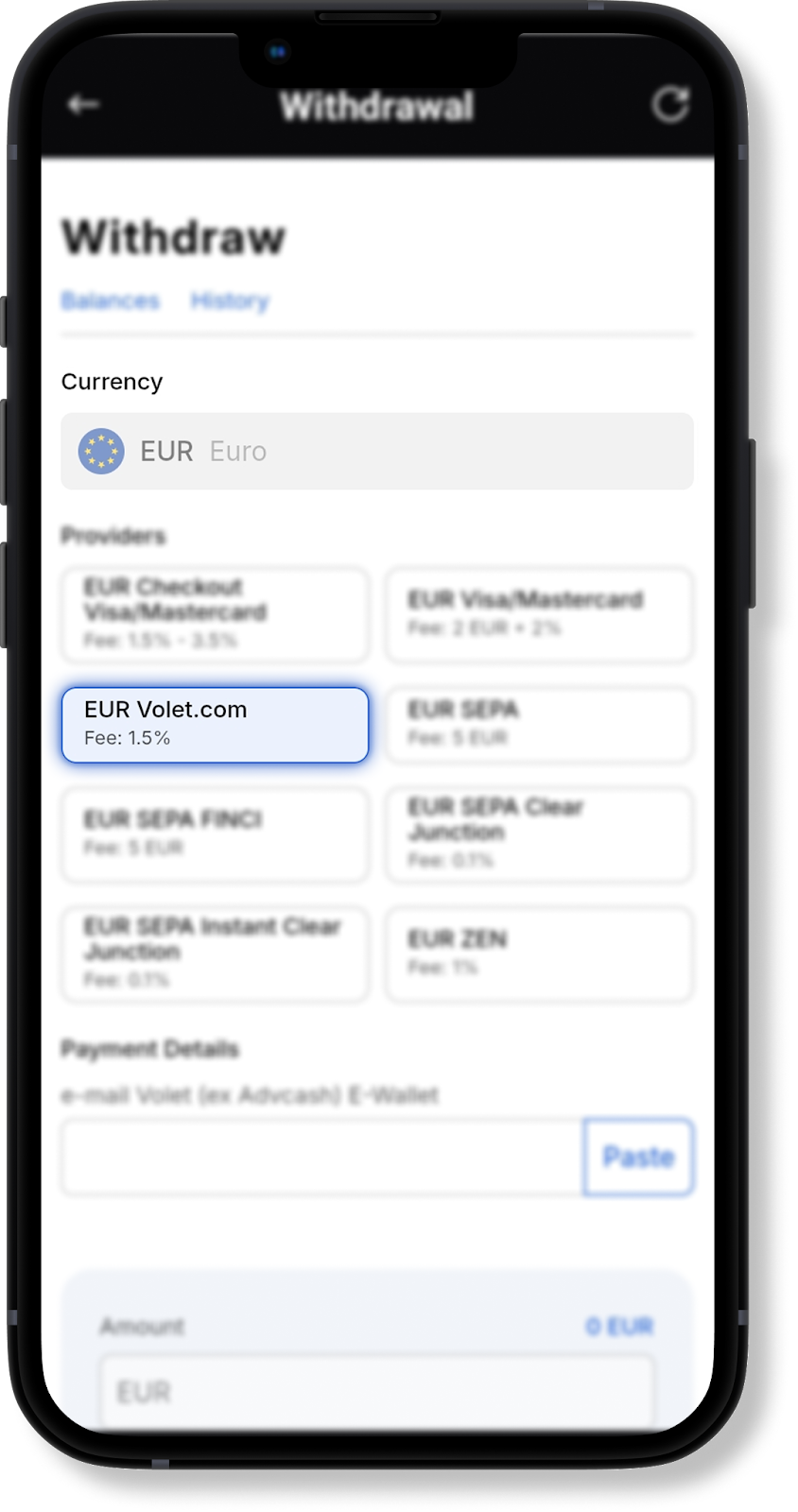The width and height of the screenshot is (798, 1512).
Task: Pick EUR SEPA Clear Junction provider
Action: pos(539,835)
